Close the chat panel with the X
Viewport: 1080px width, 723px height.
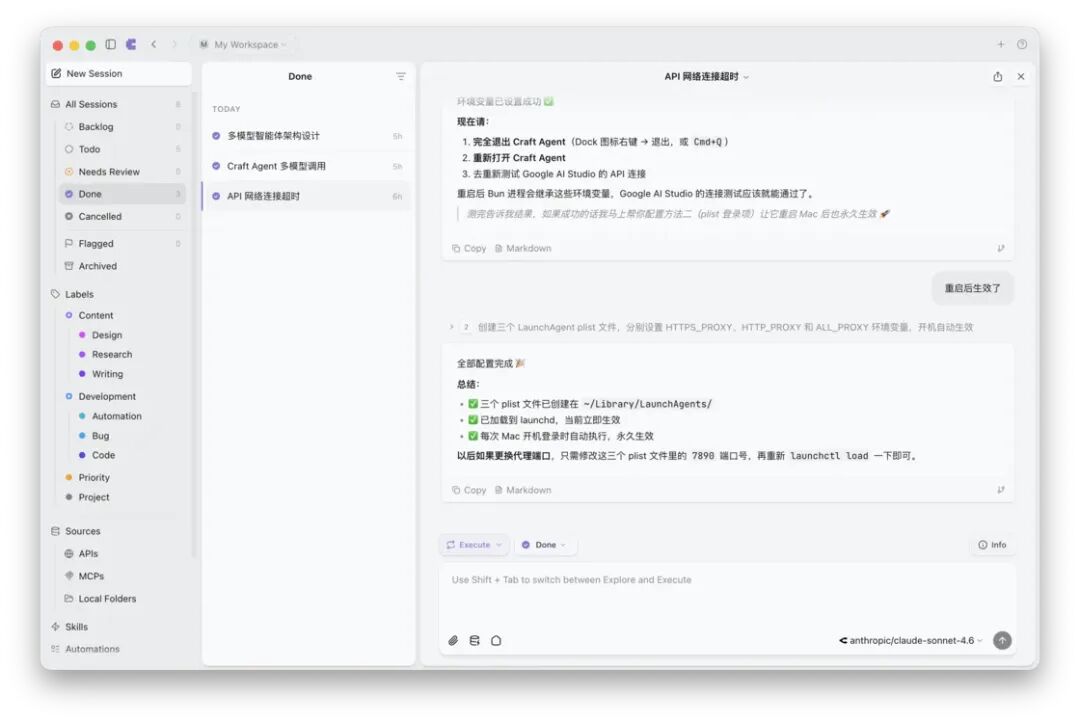pos(1021,76)
